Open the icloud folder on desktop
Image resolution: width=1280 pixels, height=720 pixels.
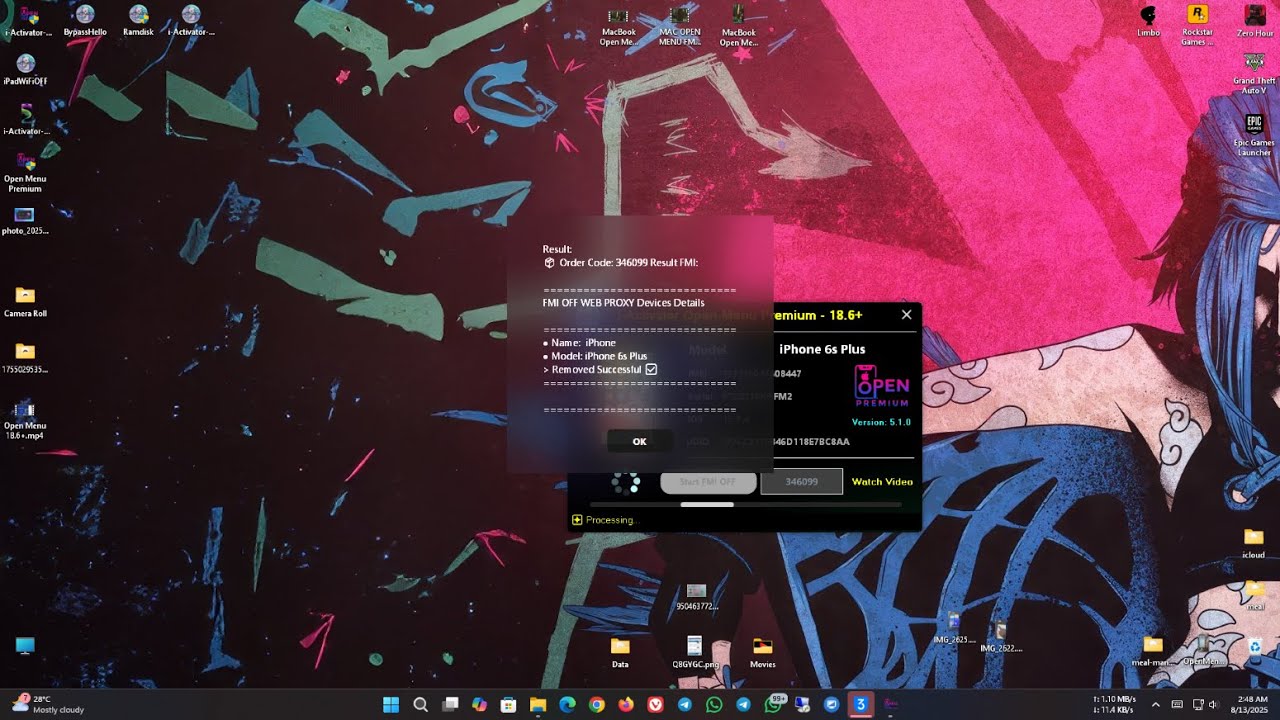(x=1253, y=544)
